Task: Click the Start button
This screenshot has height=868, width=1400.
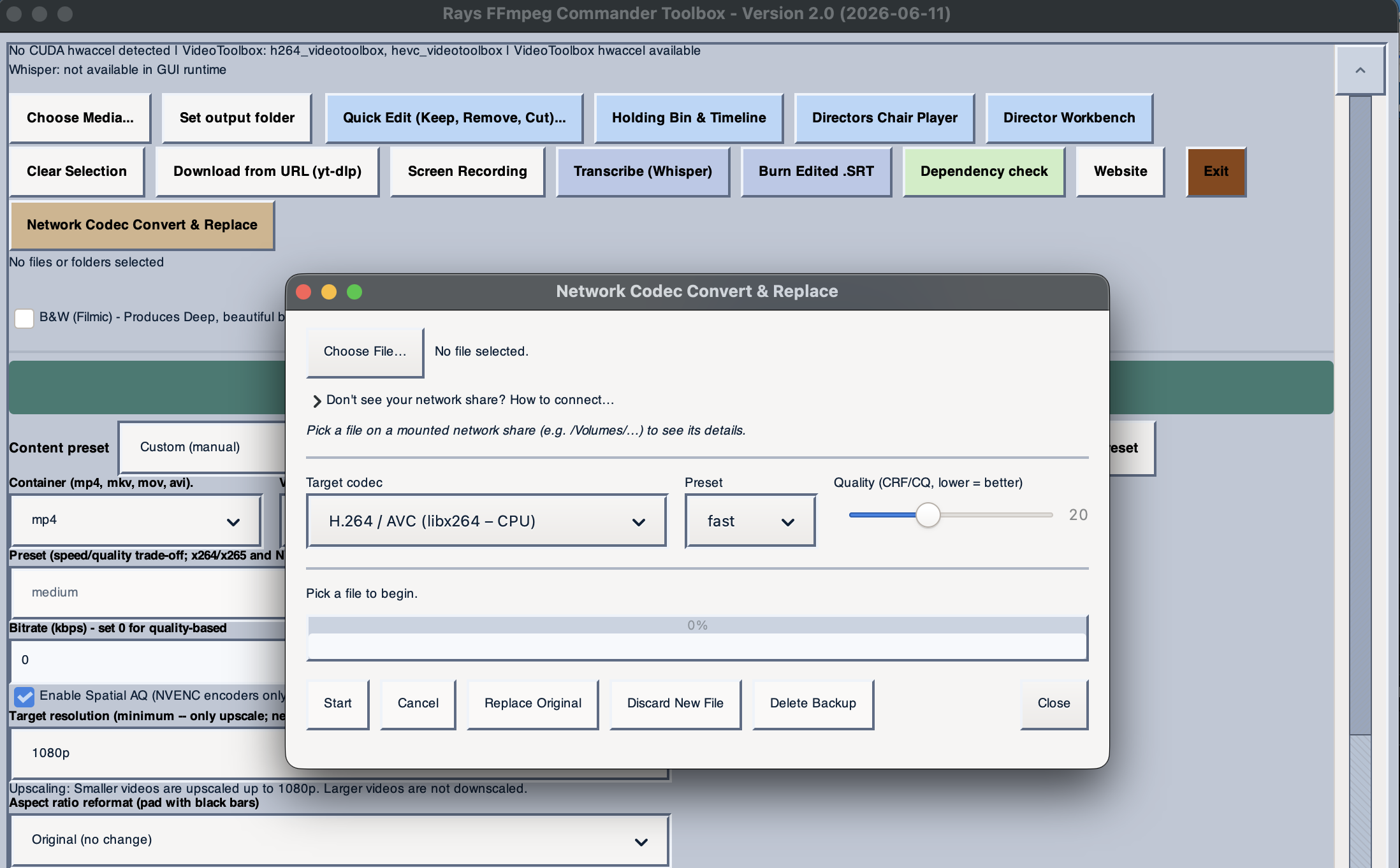Action: point(338,704)
